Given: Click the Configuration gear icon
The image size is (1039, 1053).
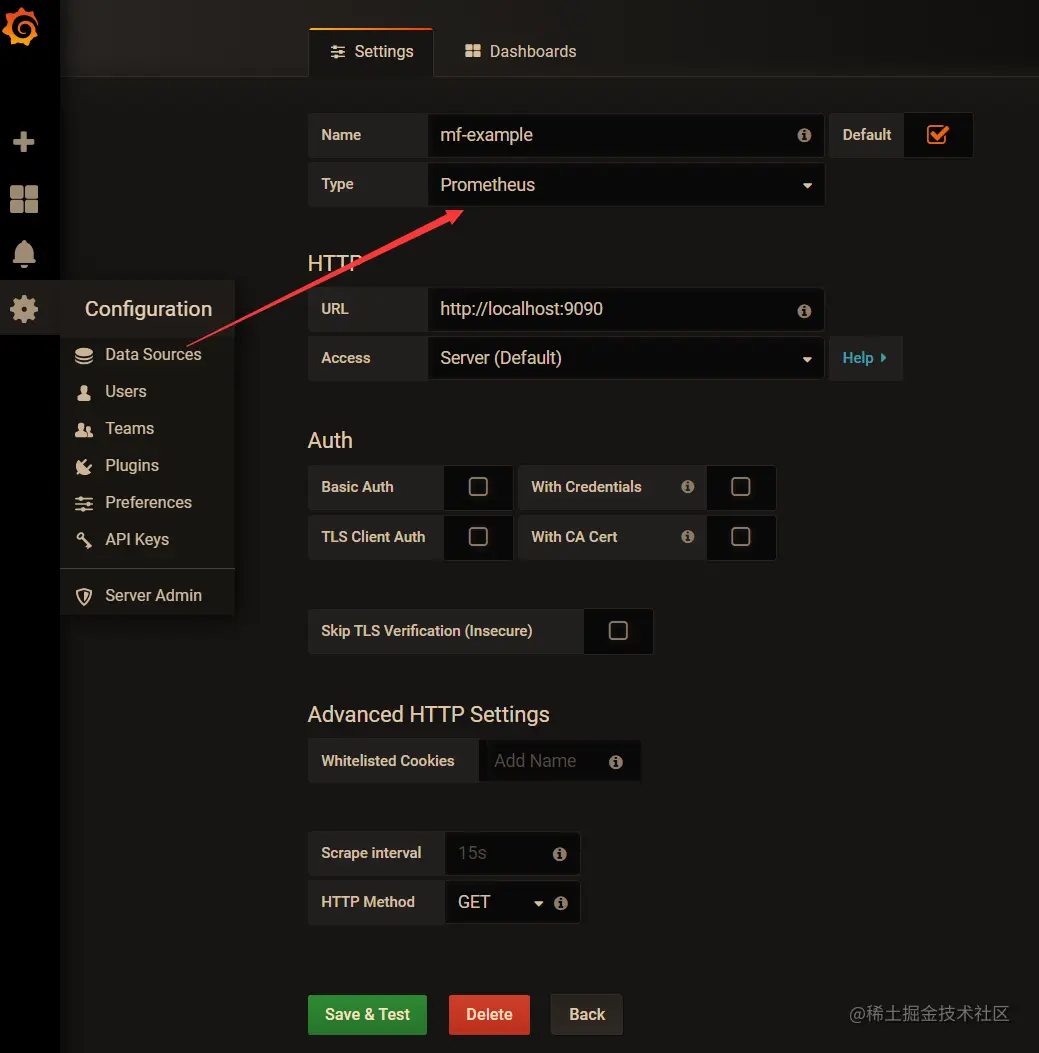Looking at the screenshot, I should (x=24, y=309).
